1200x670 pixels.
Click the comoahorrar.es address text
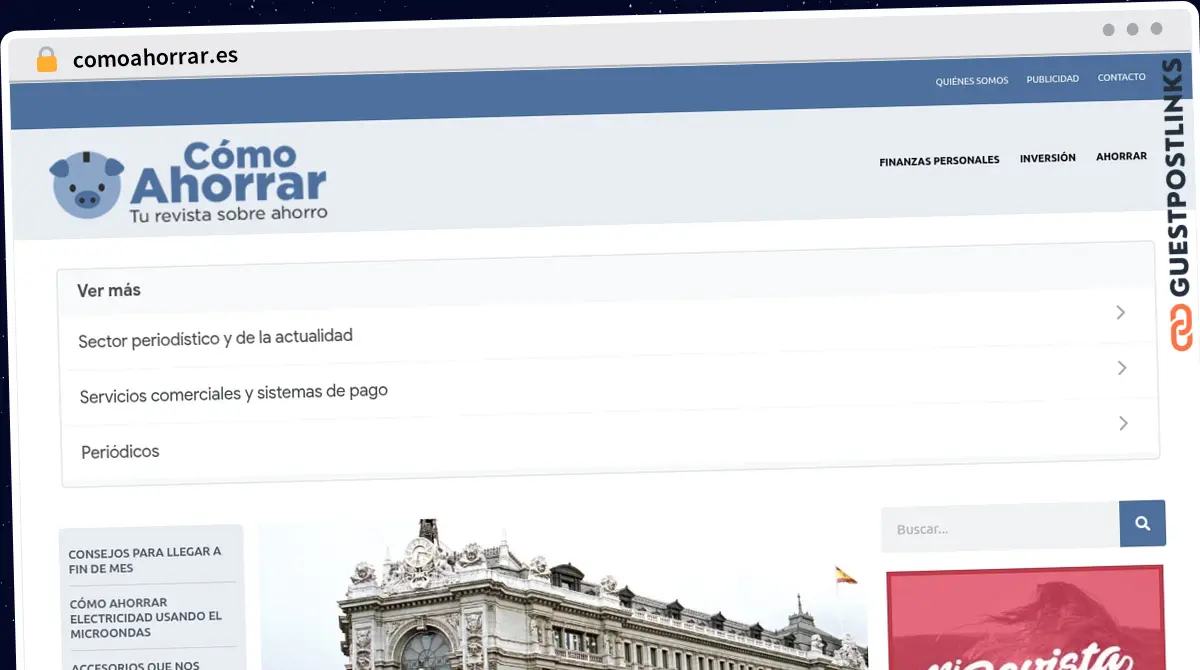[x=155, y=58]
